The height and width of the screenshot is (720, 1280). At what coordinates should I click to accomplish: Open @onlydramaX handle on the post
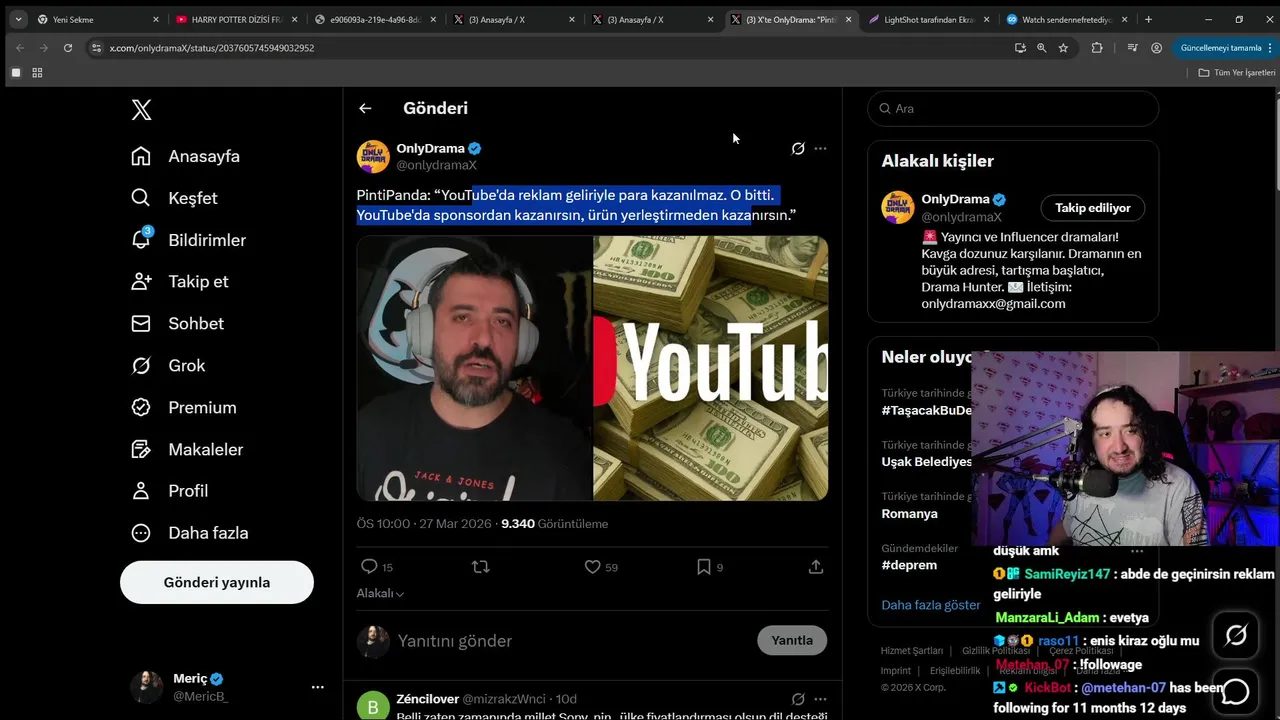click(436, 165)
